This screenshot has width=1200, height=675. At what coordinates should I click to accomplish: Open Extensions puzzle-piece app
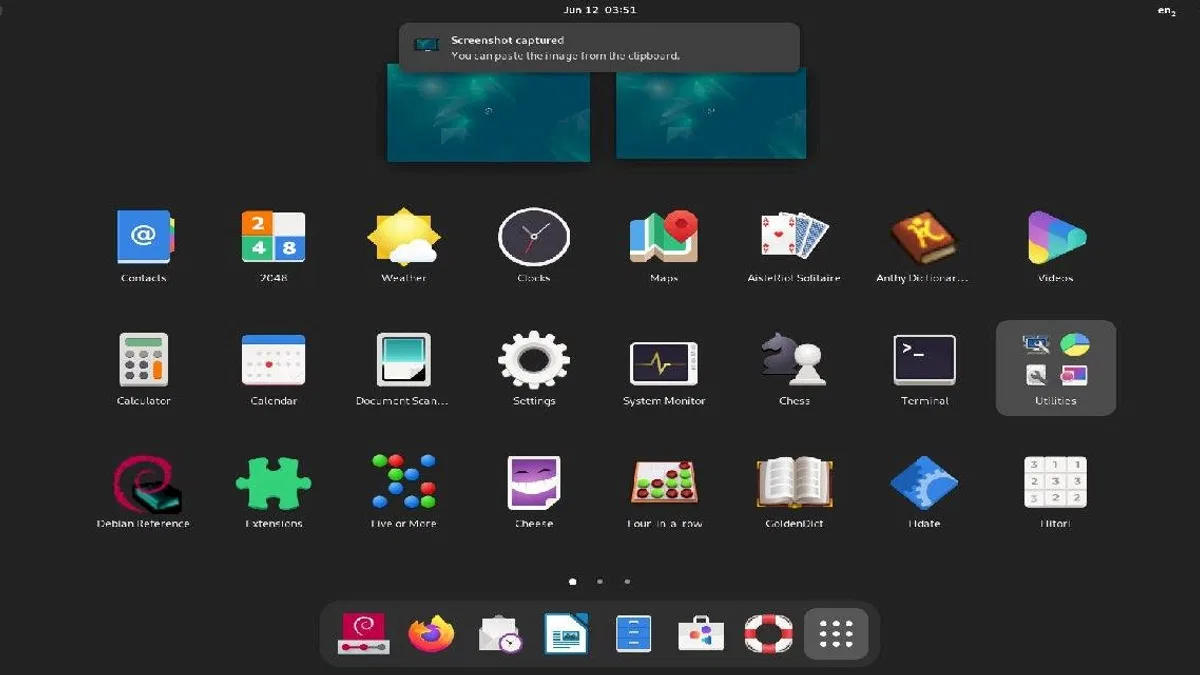coord(273,491)
